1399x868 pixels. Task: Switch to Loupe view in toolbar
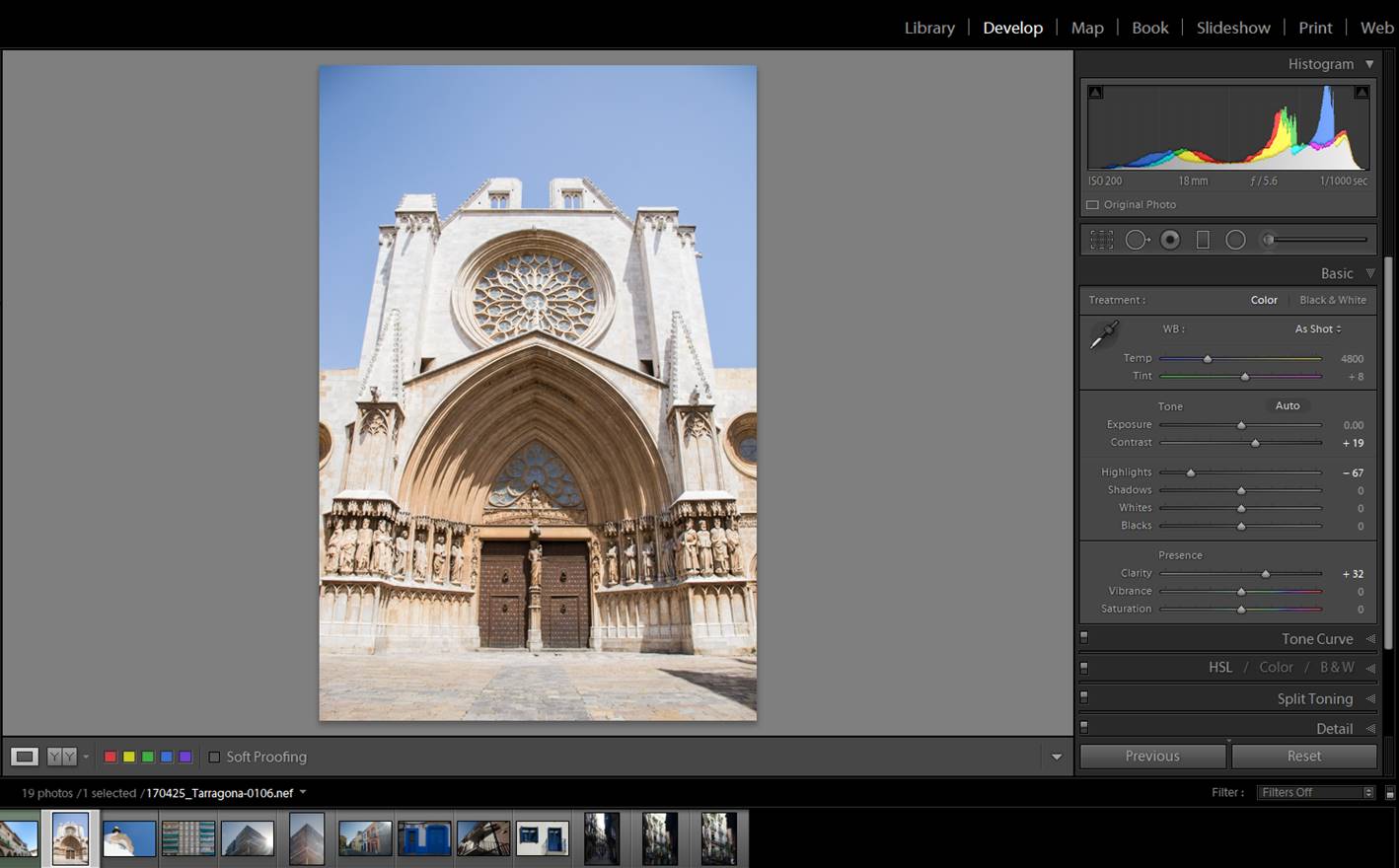point(25,757)
